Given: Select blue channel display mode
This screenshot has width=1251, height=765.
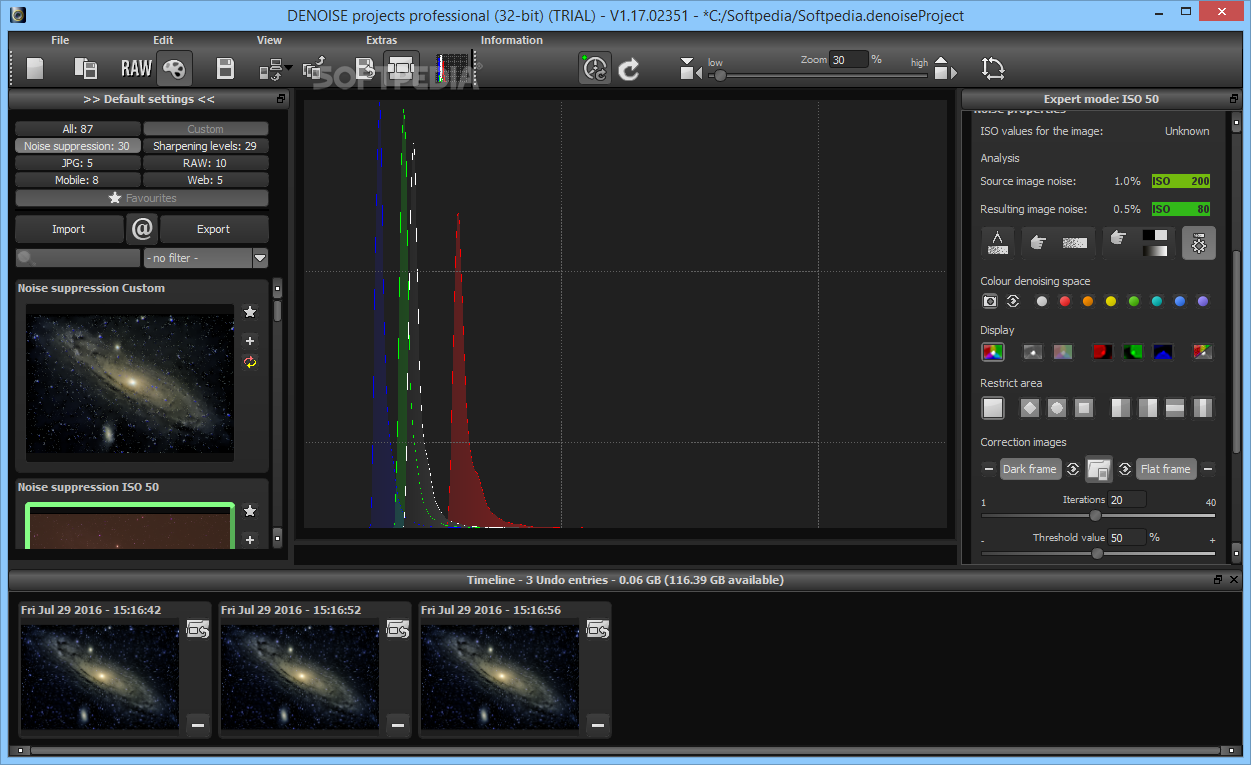Looking at the screenshot, I should click(1162, 352).
